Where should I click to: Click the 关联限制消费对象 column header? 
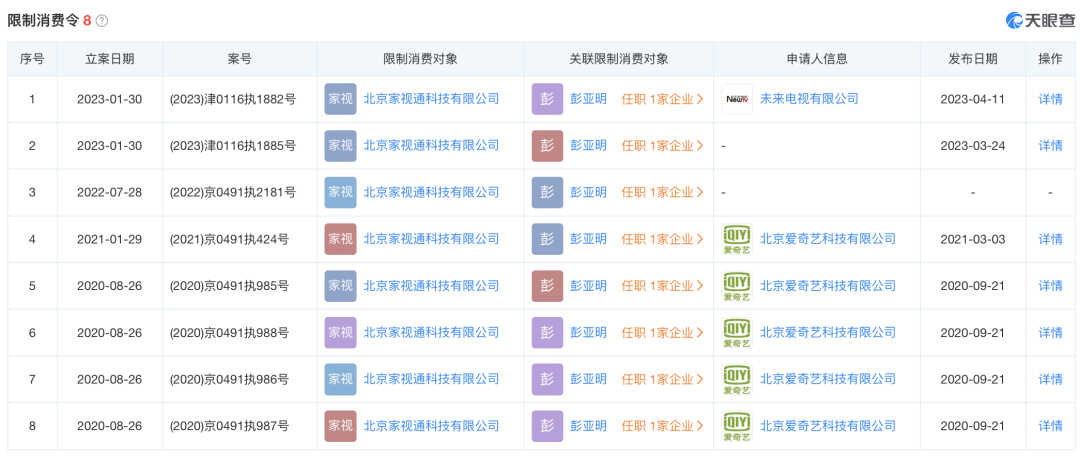tap(619, 59)
